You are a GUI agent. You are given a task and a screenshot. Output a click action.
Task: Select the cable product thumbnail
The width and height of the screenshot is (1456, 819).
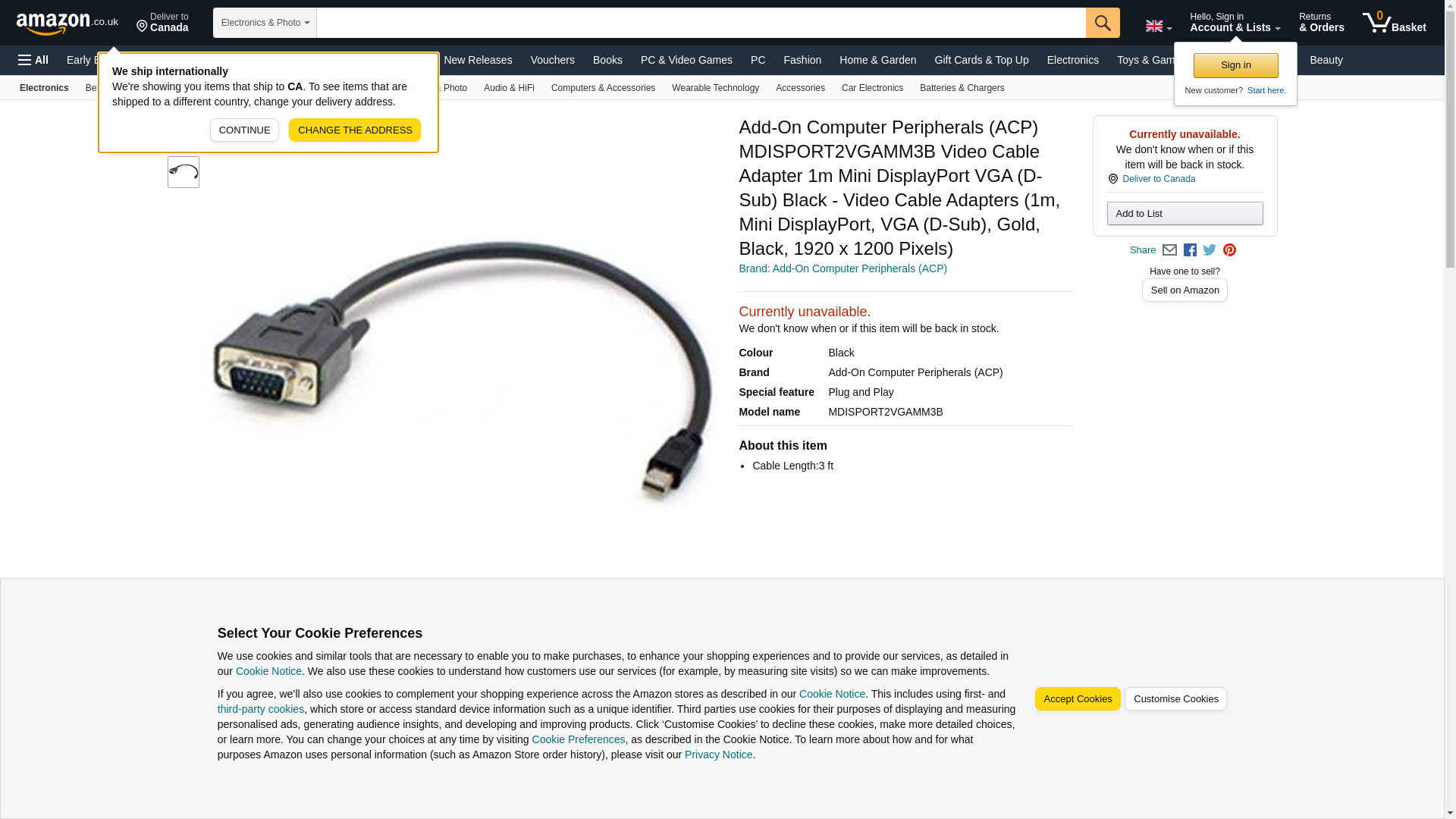[184, 173]
